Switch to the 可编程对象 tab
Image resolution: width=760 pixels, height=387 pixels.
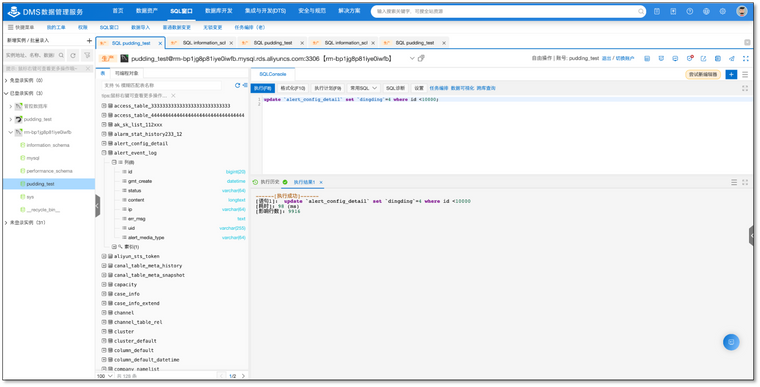pos(127,73)
